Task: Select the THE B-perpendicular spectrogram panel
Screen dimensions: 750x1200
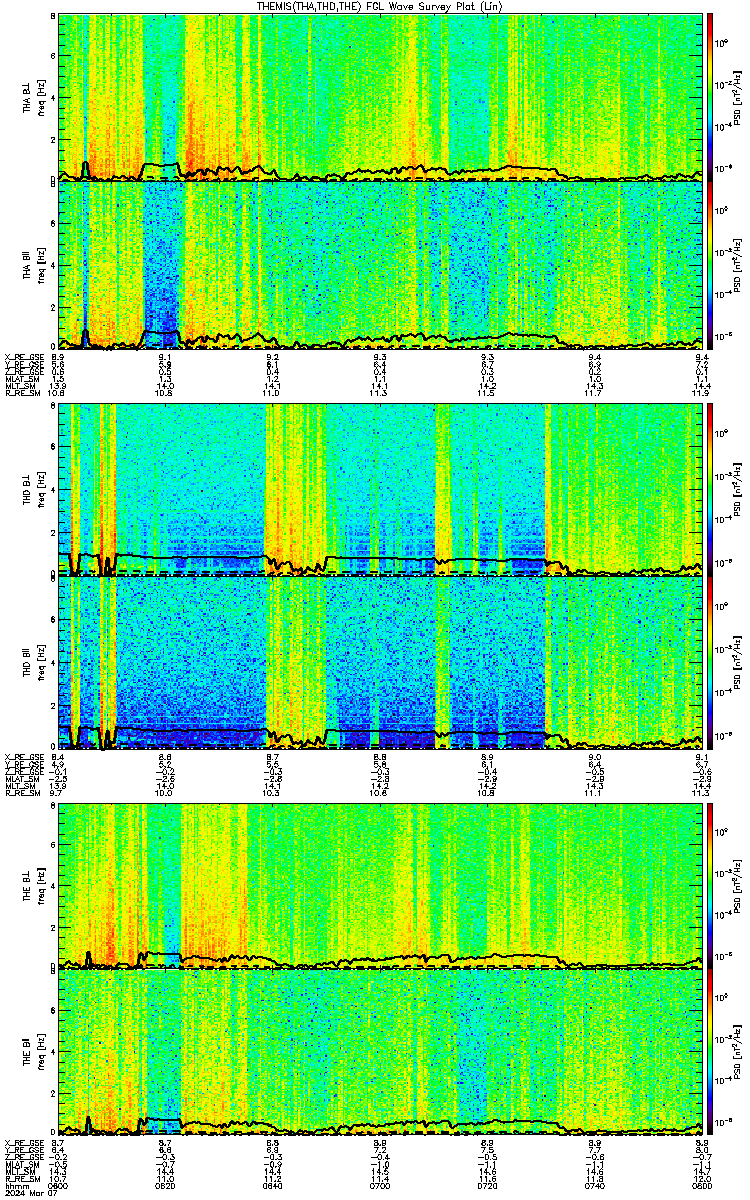Action: click(x=381, y=884)
